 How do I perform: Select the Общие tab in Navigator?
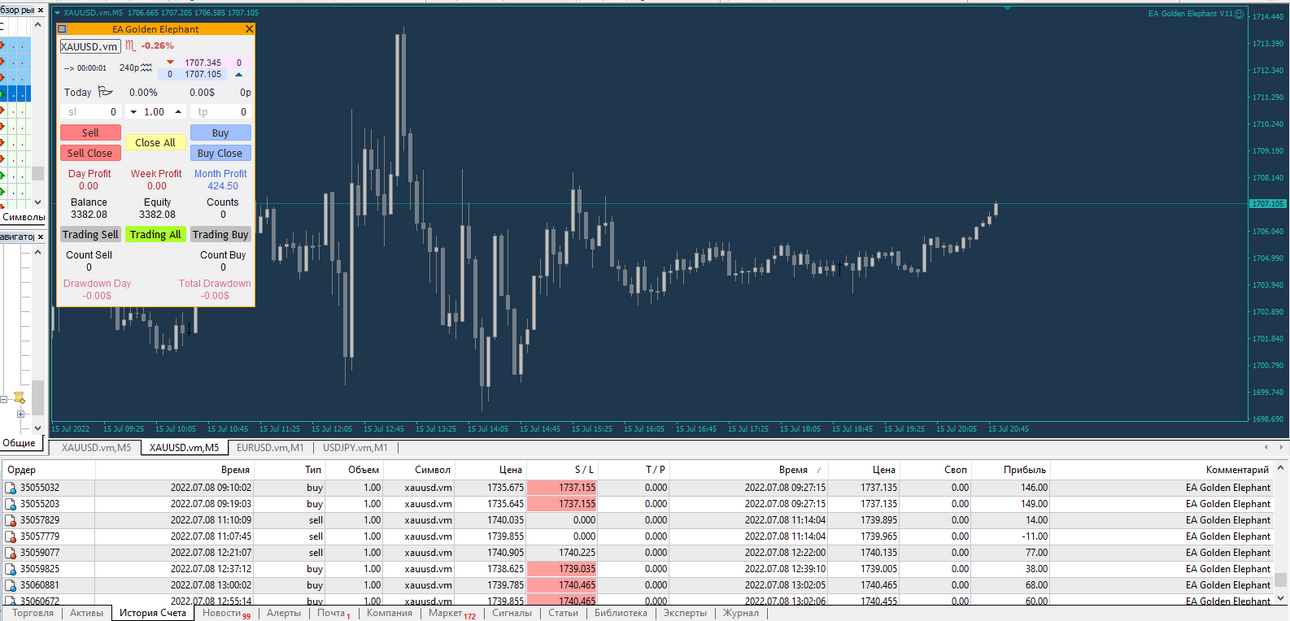19,443
